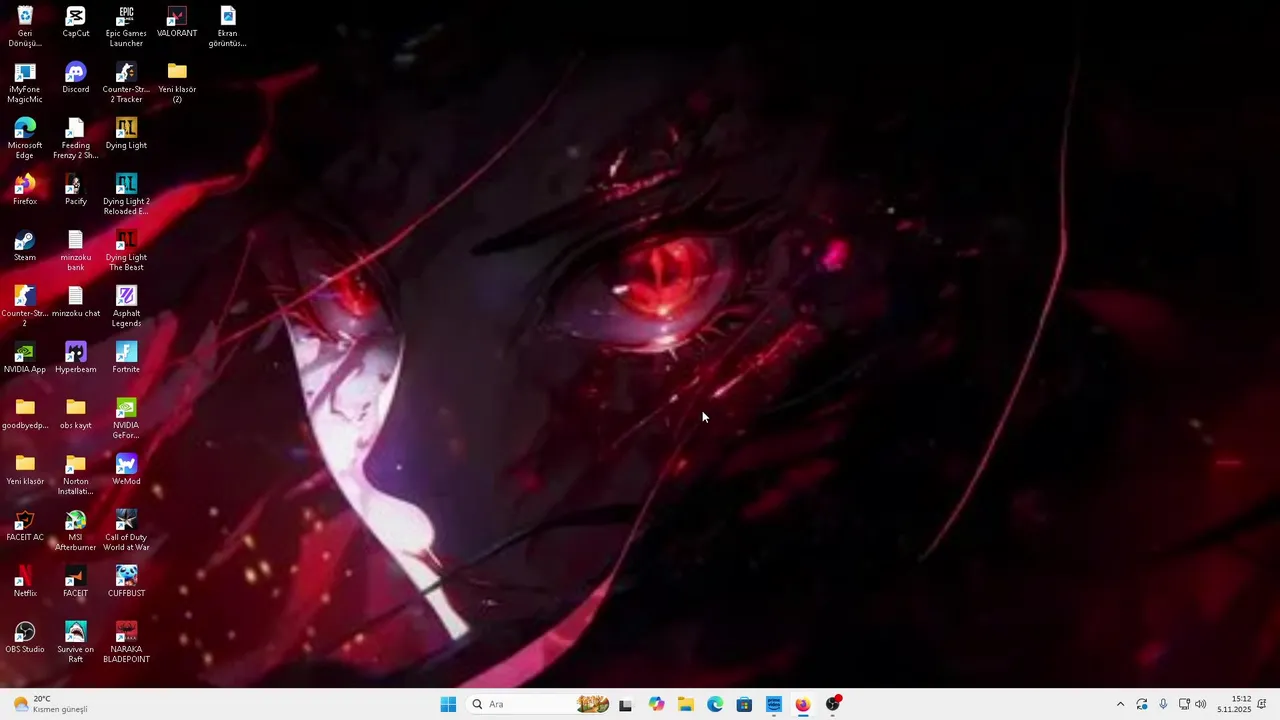The width and height of the screenshot is (1280, 720).
Task: Select Dying Light The Beast icon
Action: [x=126, y=251]
